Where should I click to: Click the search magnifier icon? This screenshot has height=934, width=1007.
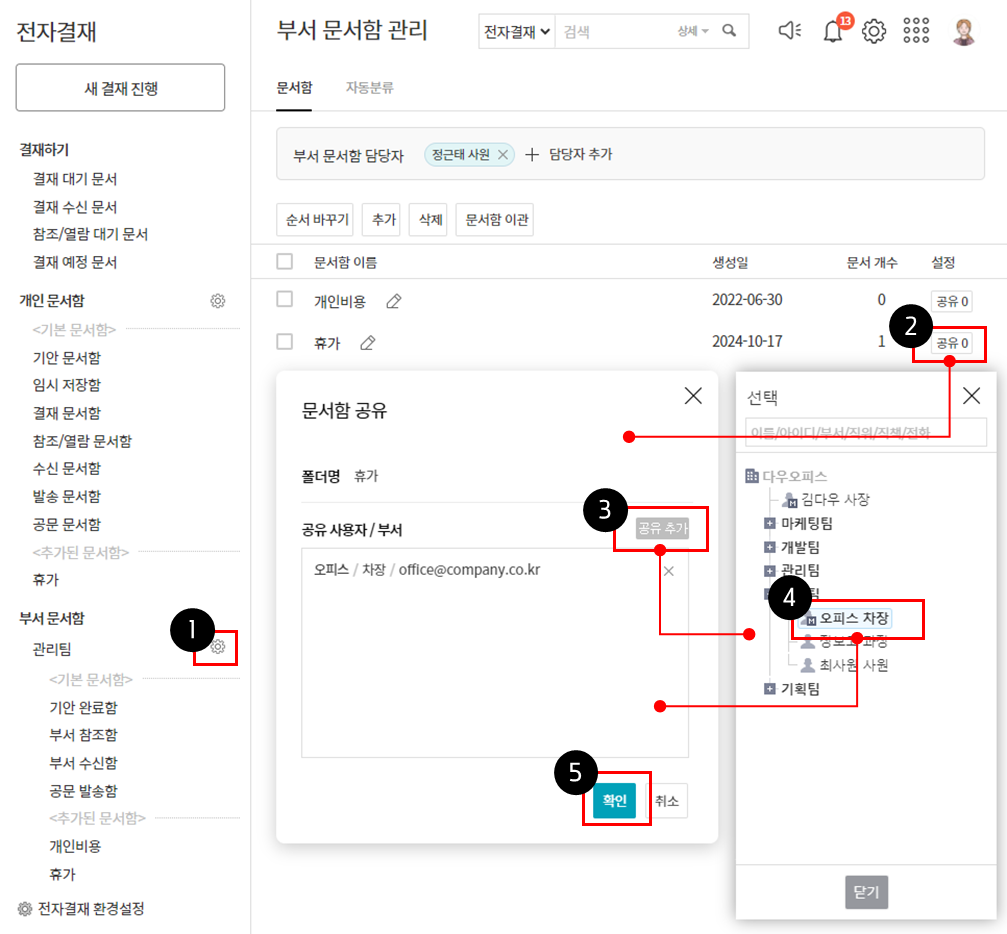point(730,32)
